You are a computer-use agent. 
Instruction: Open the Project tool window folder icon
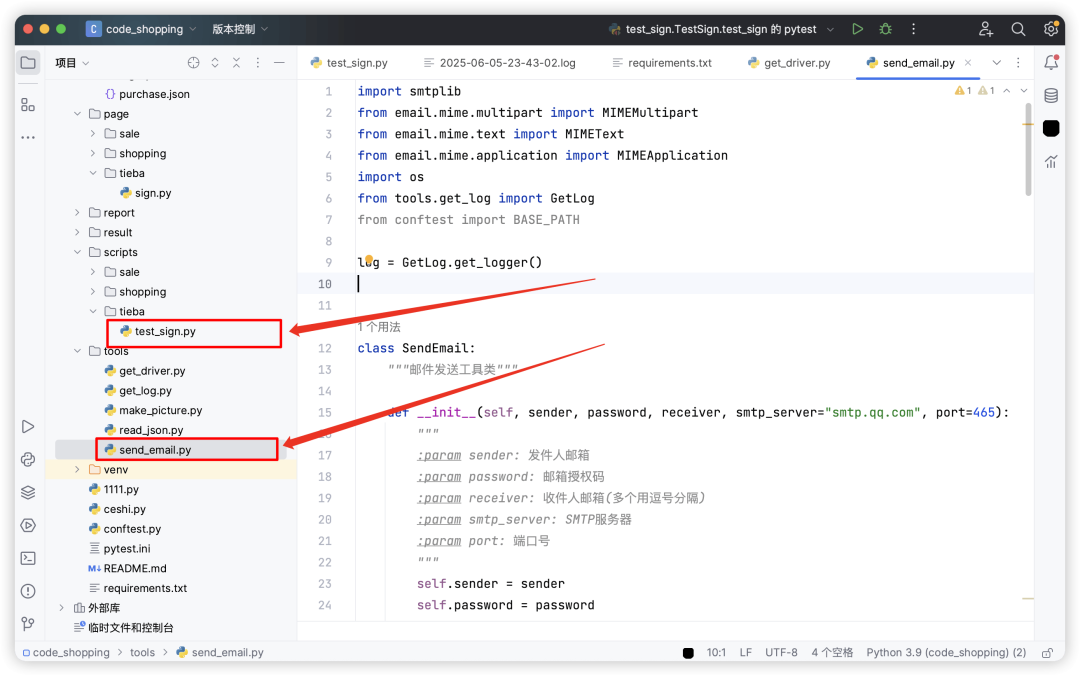coord(28,63)
